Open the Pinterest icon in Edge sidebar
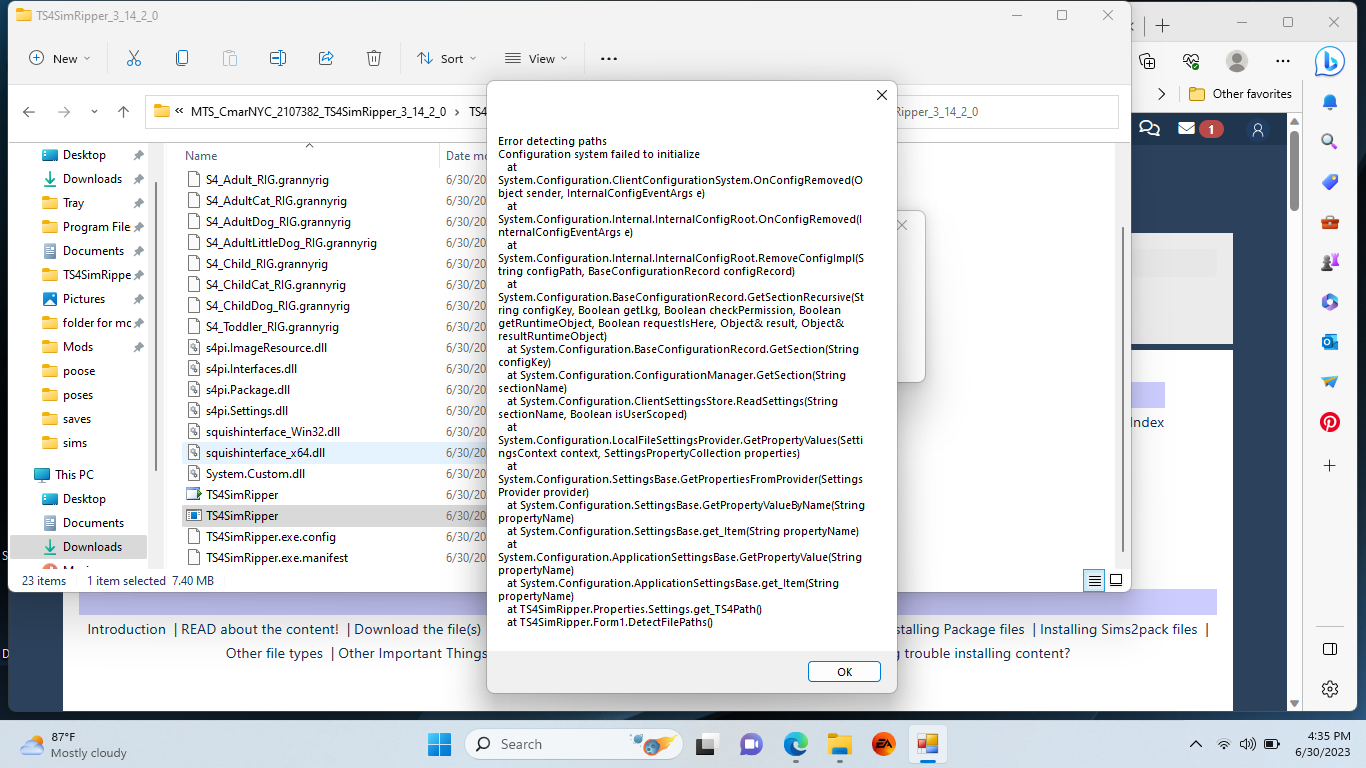This screenshot has height=768, width=1366. point(1329,422)
